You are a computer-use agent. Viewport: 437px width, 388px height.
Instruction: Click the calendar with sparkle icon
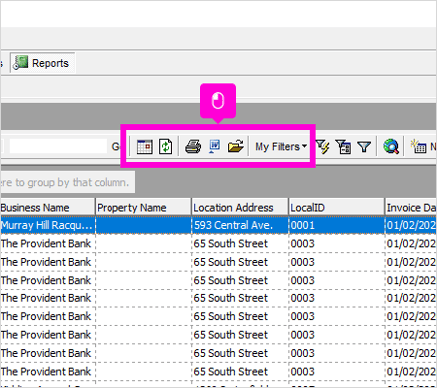point(418,147)
